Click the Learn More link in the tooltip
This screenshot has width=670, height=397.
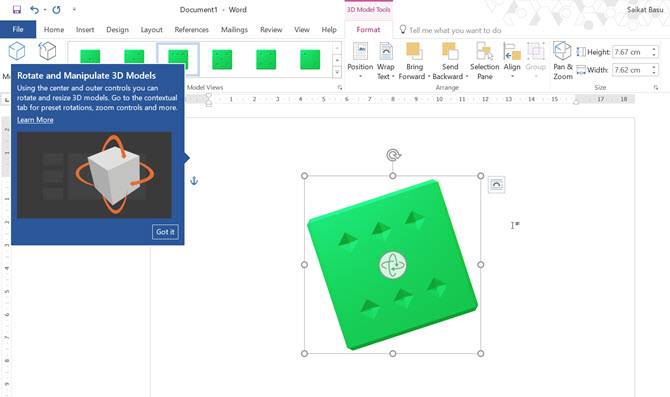coord(35,120)
